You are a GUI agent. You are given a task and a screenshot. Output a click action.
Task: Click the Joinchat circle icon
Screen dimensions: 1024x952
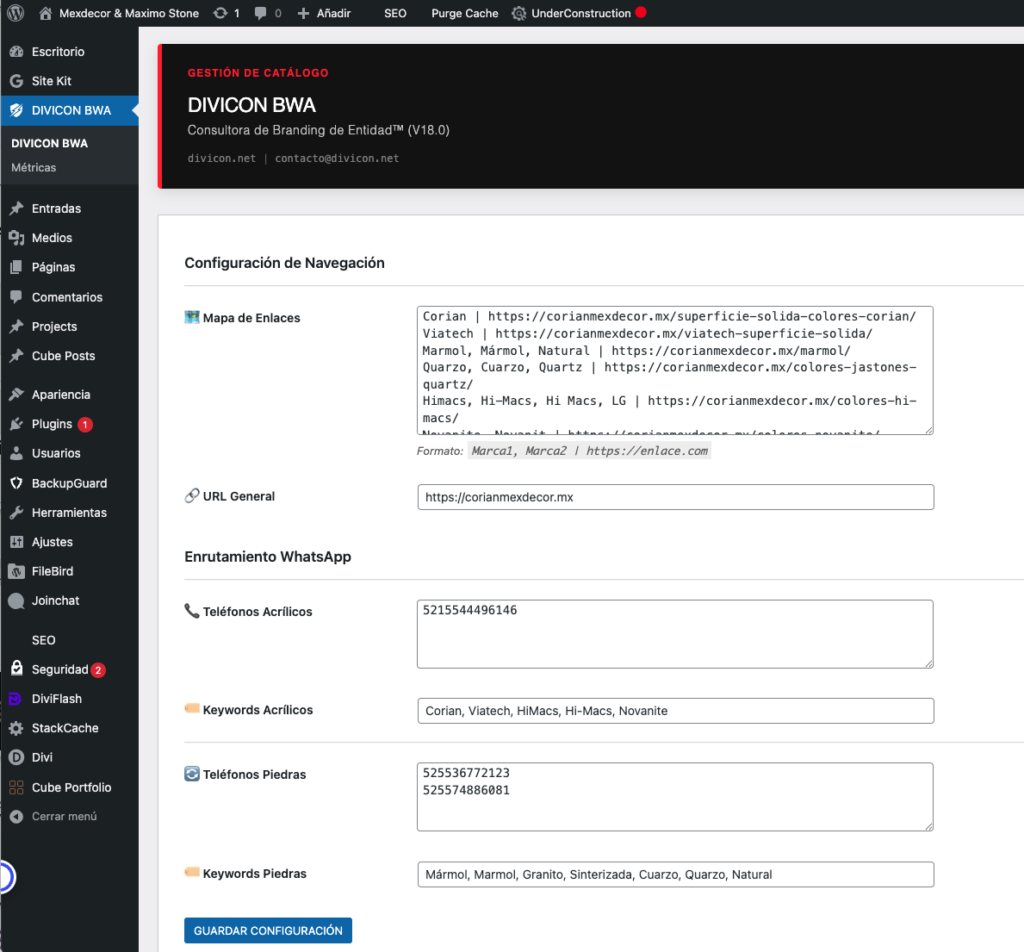tap(16, 601)
